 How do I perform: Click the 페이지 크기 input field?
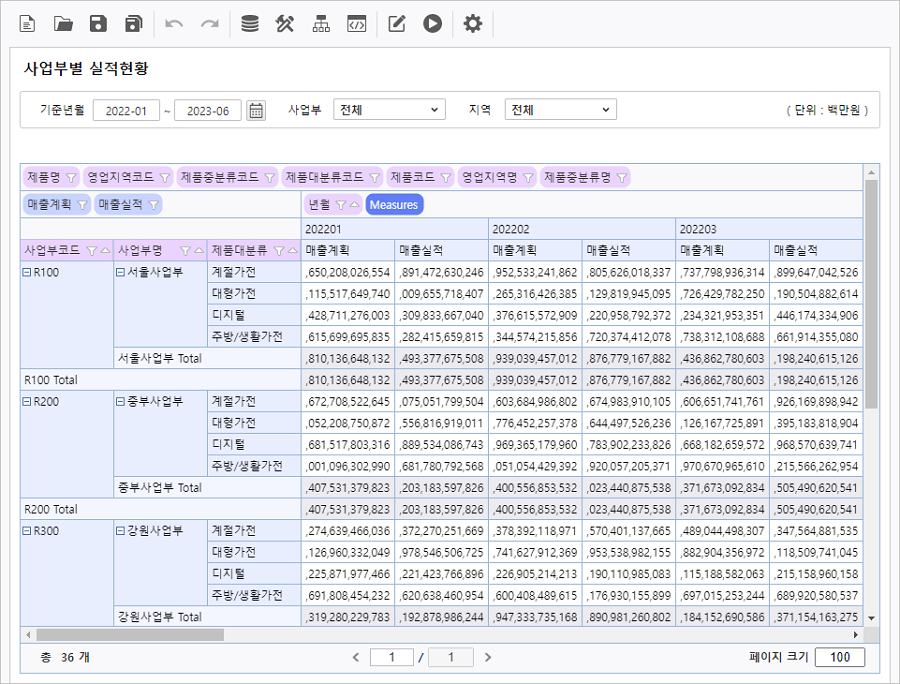(839, 657)
